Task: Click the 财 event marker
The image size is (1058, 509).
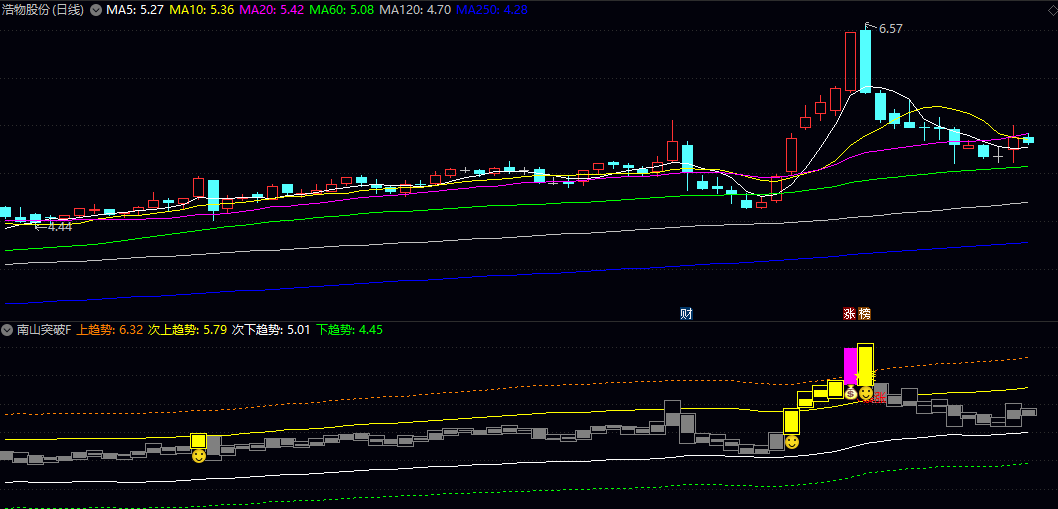Action: [x=687, y=314]
